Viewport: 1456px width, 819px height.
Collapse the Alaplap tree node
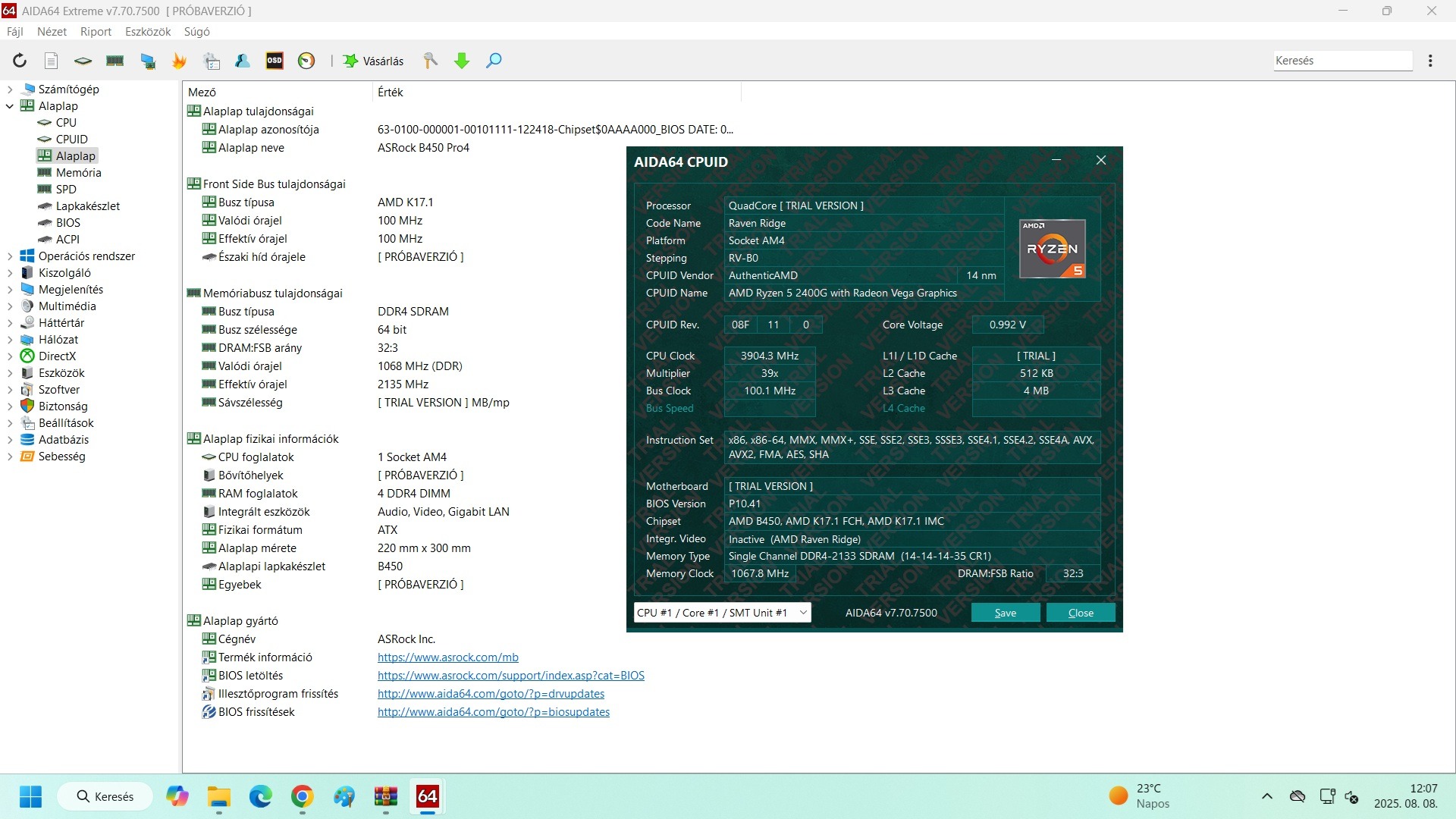10,106
